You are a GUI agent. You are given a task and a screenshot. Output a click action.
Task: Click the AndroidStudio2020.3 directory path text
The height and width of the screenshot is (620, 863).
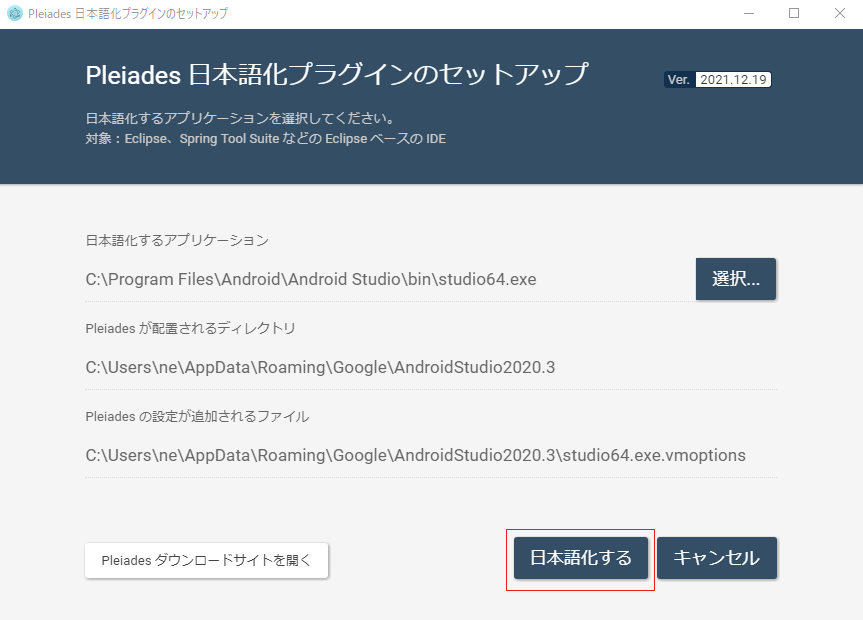pos(320,367)
